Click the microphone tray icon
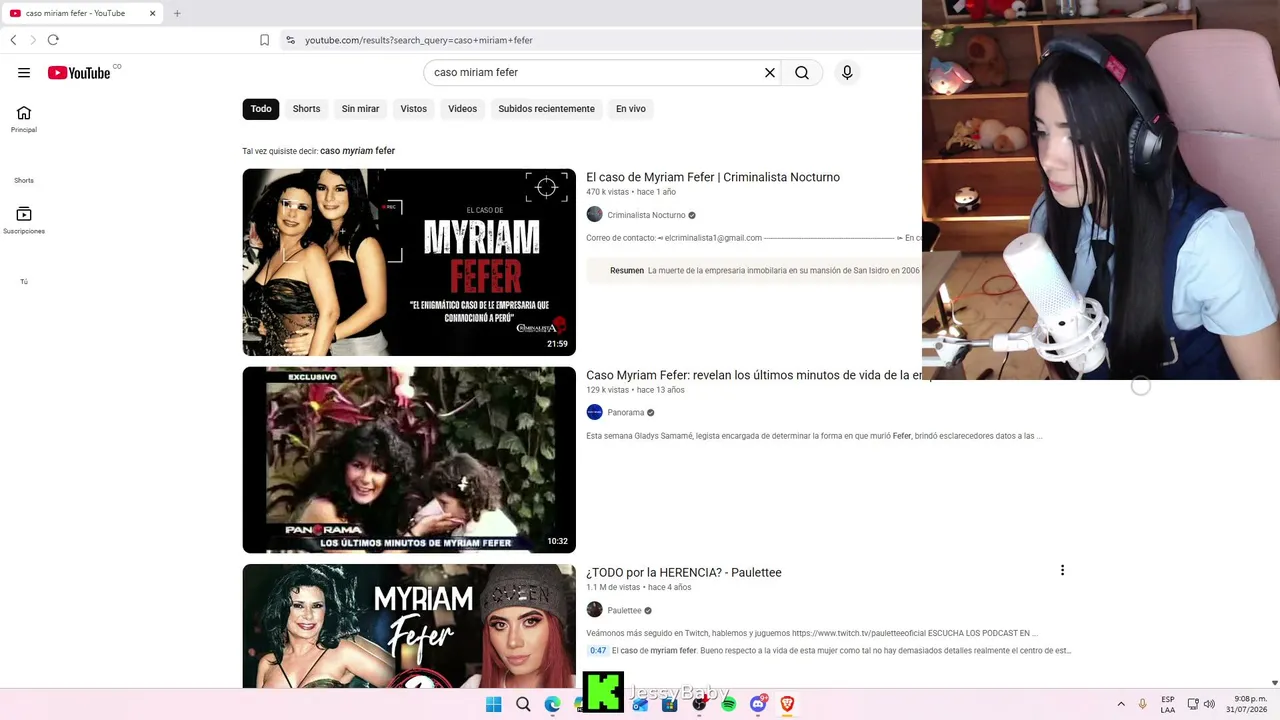 tap(1143, 704)
